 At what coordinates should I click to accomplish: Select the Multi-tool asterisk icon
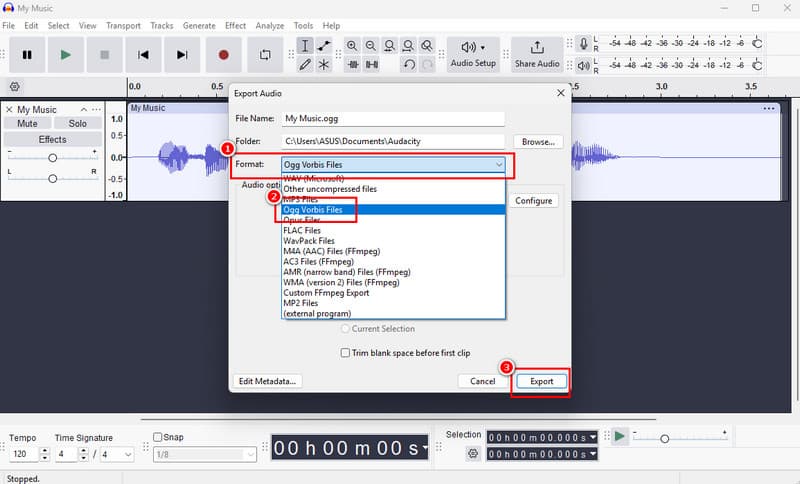click(323, 65)
